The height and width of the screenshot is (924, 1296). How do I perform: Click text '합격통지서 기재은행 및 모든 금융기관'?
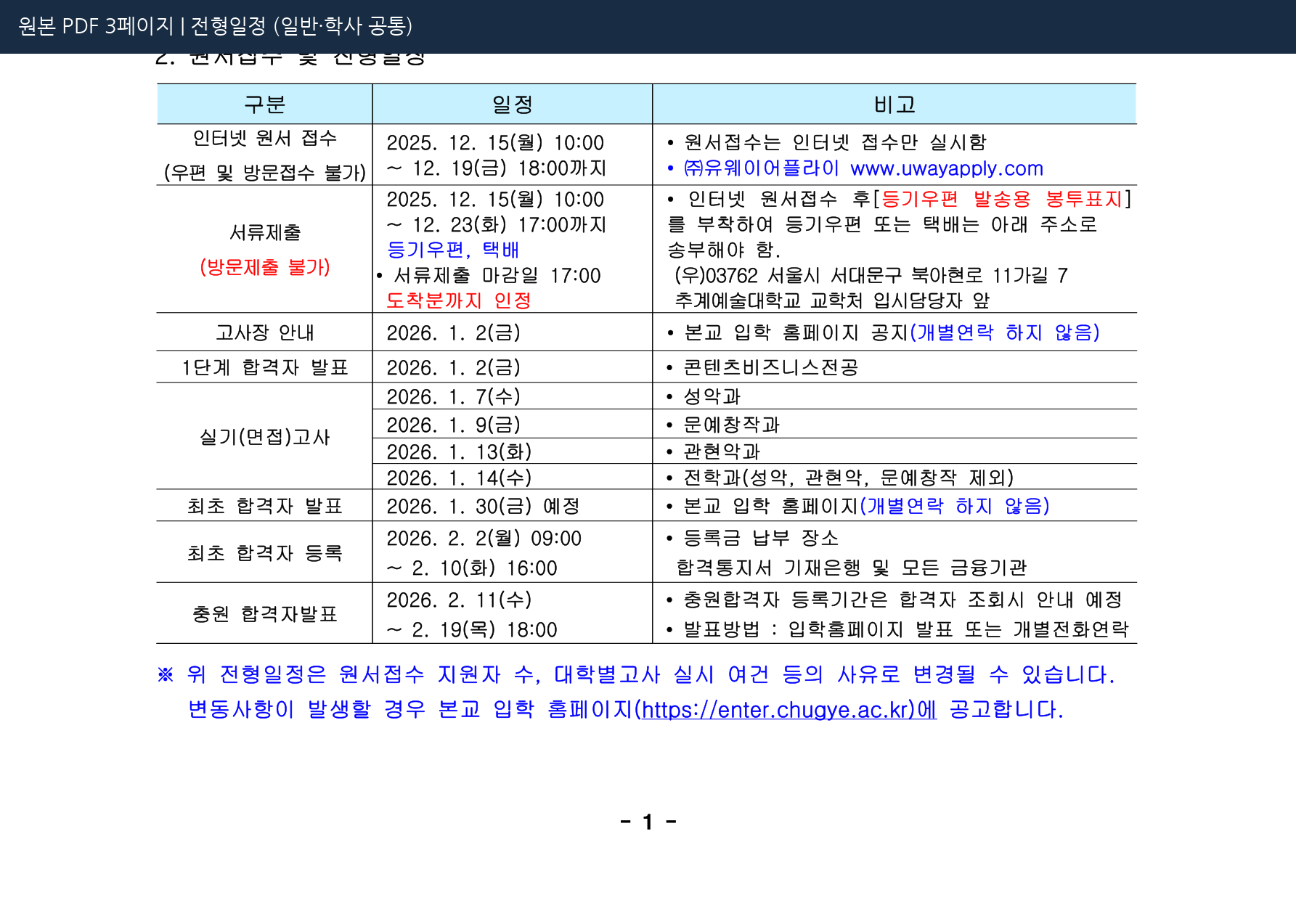[x=852, y=568]
